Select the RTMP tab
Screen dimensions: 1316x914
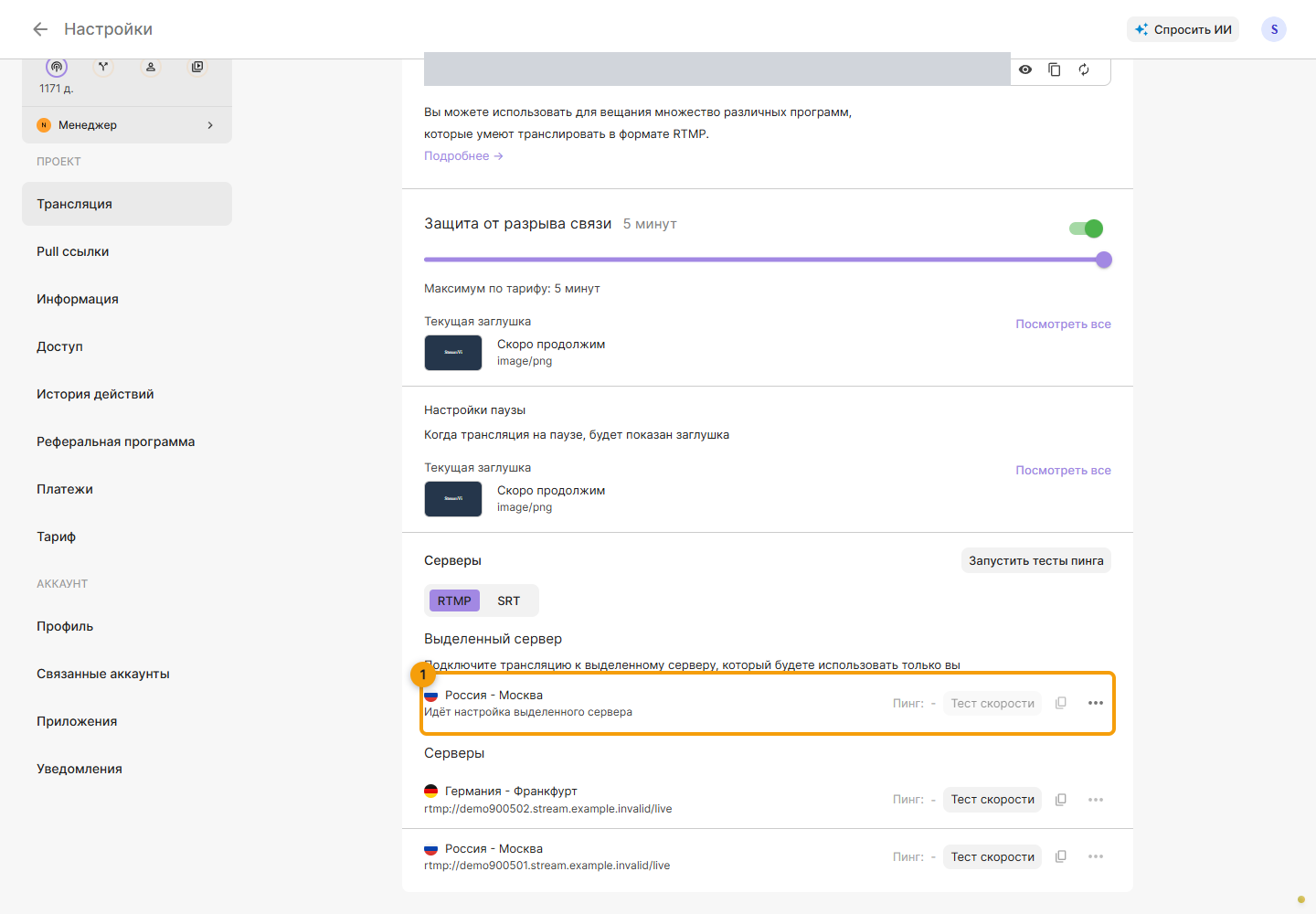tap(454, 600)
